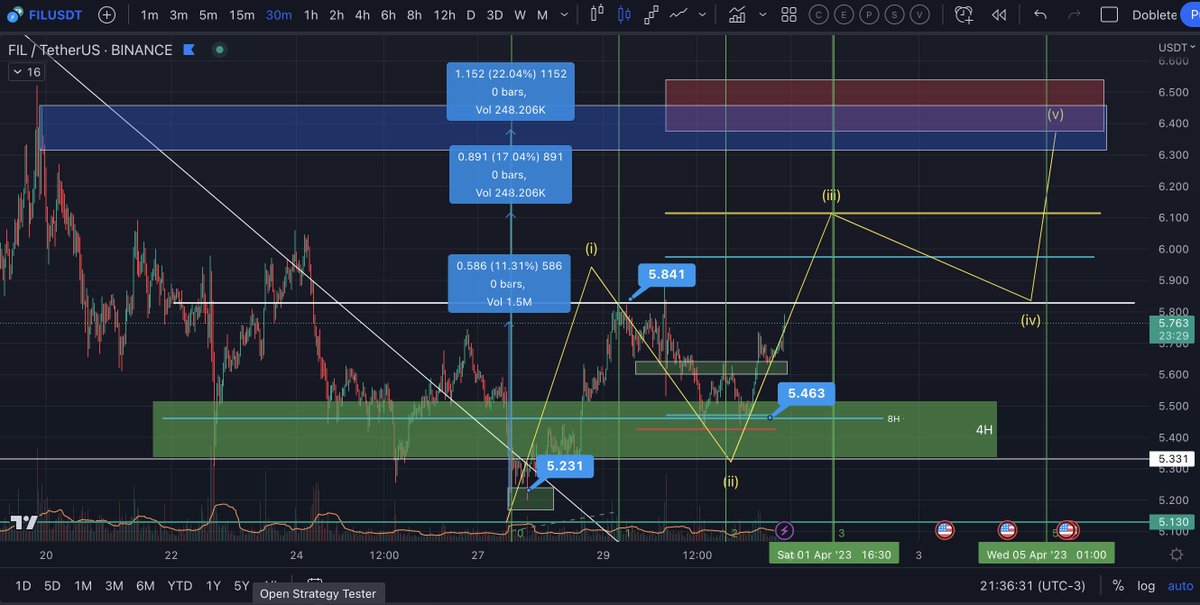The width and height of the screenshot is (1200, 605).
Task: Select the Wed 05 Apr '23 01:00 date label
Action: 1046,553
